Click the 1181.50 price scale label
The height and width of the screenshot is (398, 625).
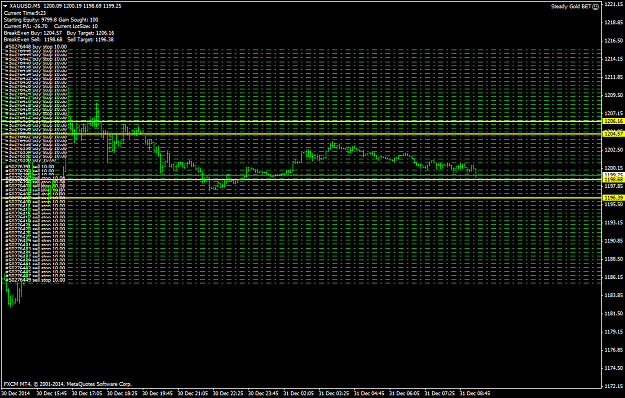pos(614,314)
